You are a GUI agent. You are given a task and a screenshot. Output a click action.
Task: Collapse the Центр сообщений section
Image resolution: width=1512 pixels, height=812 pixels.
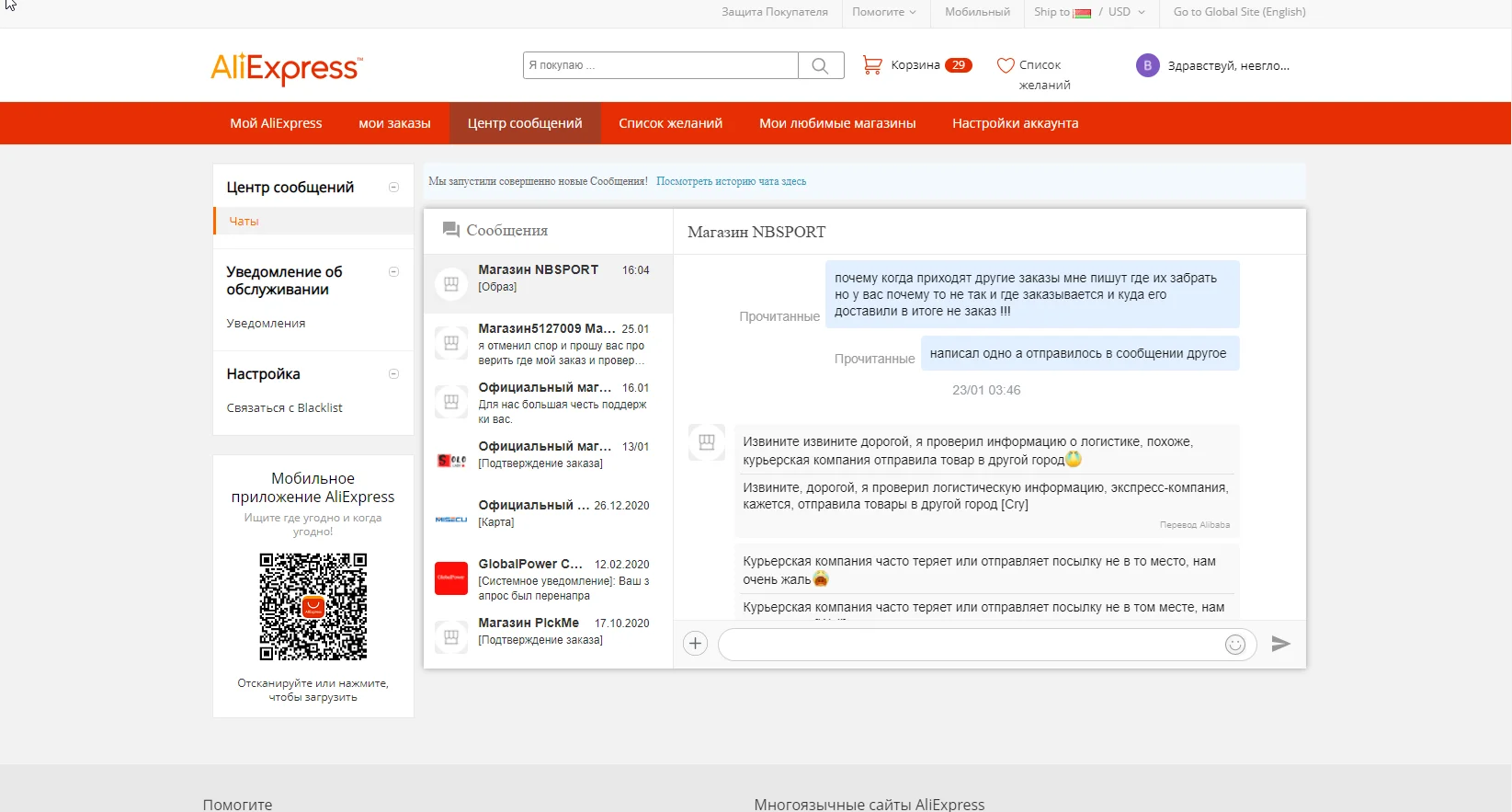393,188
